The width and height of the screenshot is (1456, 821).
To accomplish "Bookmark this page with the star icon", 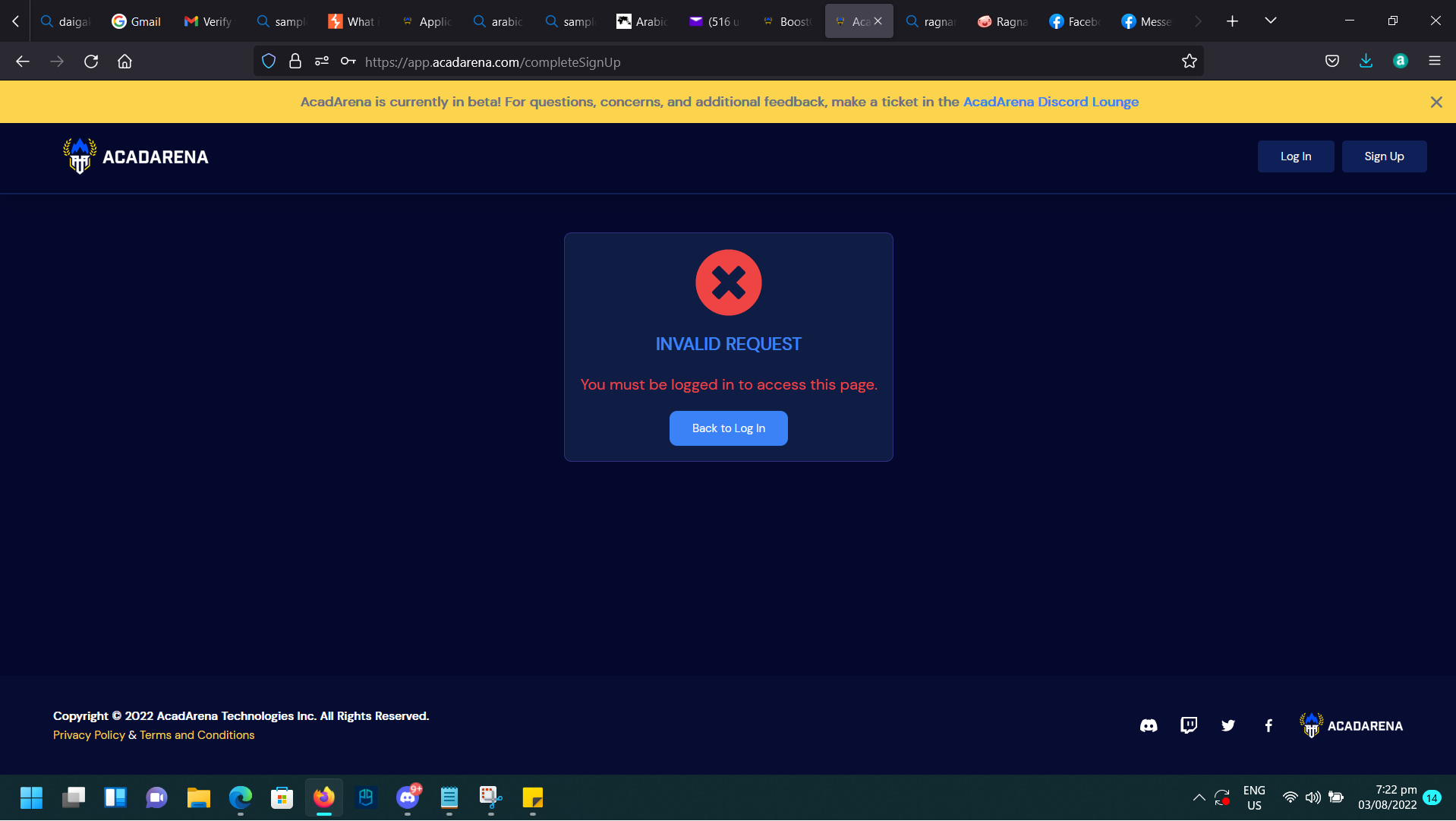I will pyautogui.click(x=1190, y=62).
